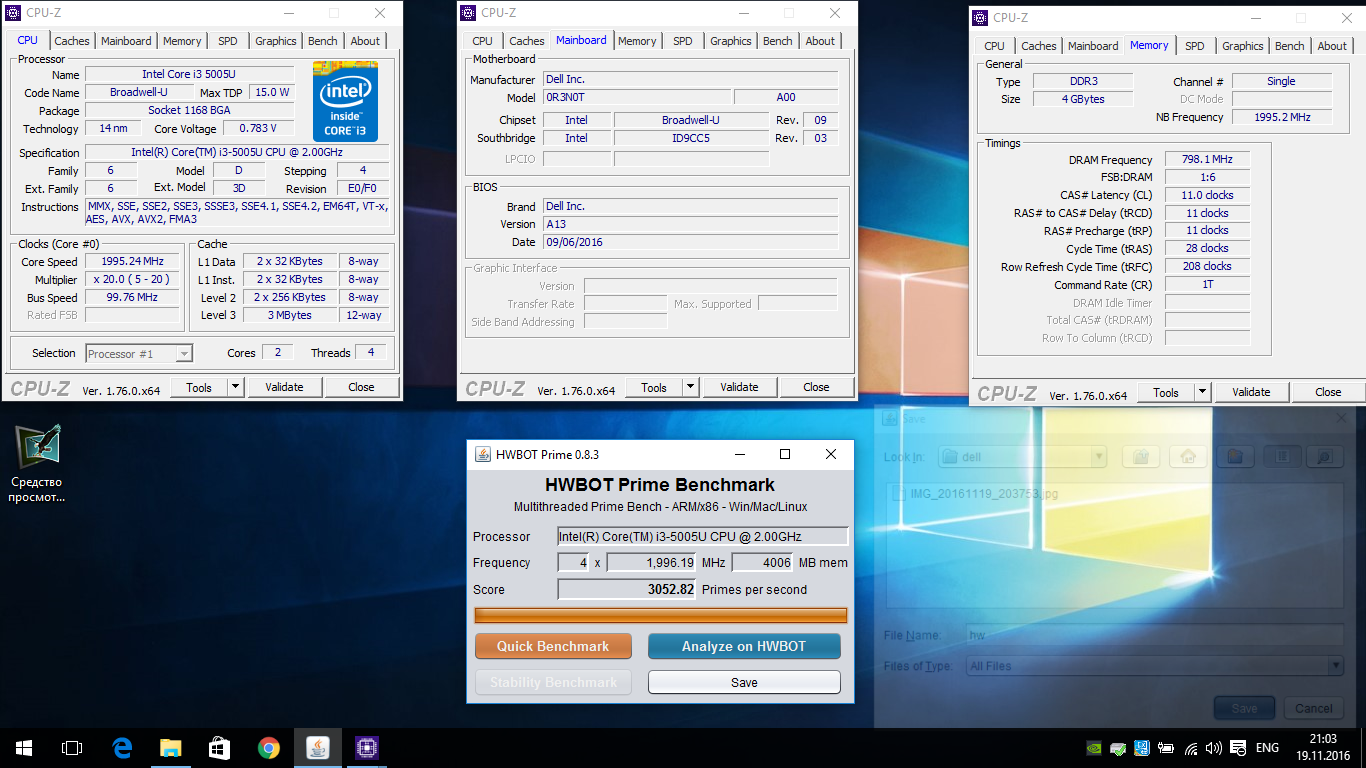Image resolution: width=1366 pixels, height=768 pixels.
Task: Open the Processor #1 selection dropdown
Action: (139, 353)
